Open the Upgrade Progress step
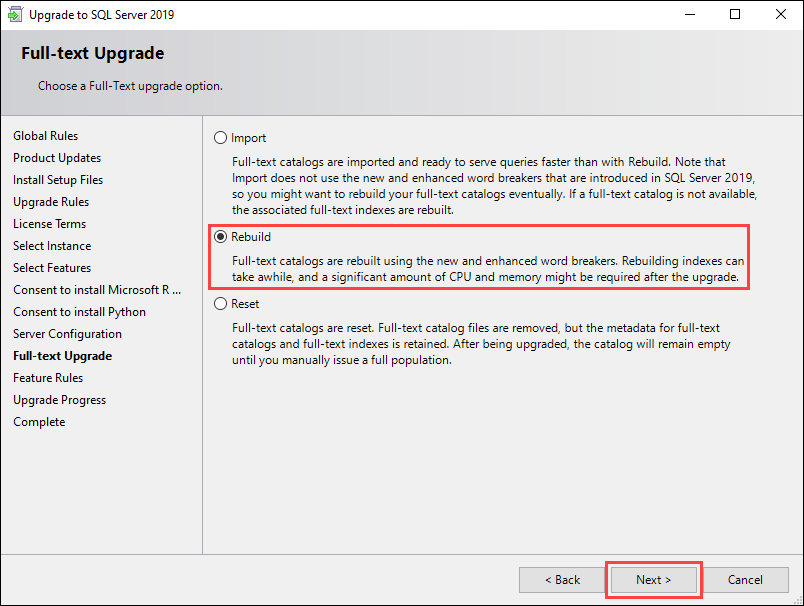This screenshot has width=804, height=606. [x=59, y=400]
